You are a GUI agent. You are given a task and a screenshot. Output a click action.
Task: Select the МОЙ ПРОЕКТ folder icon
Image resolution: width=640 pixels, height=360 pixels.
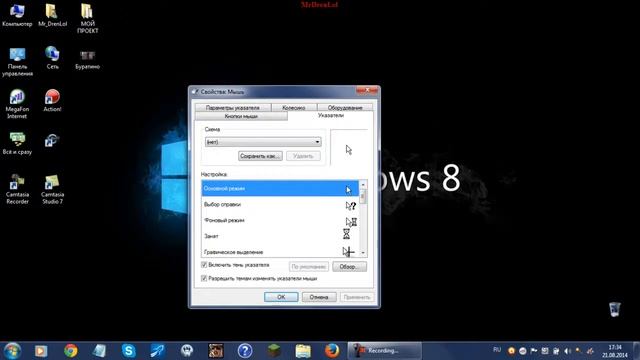click(x=87, y=19)
